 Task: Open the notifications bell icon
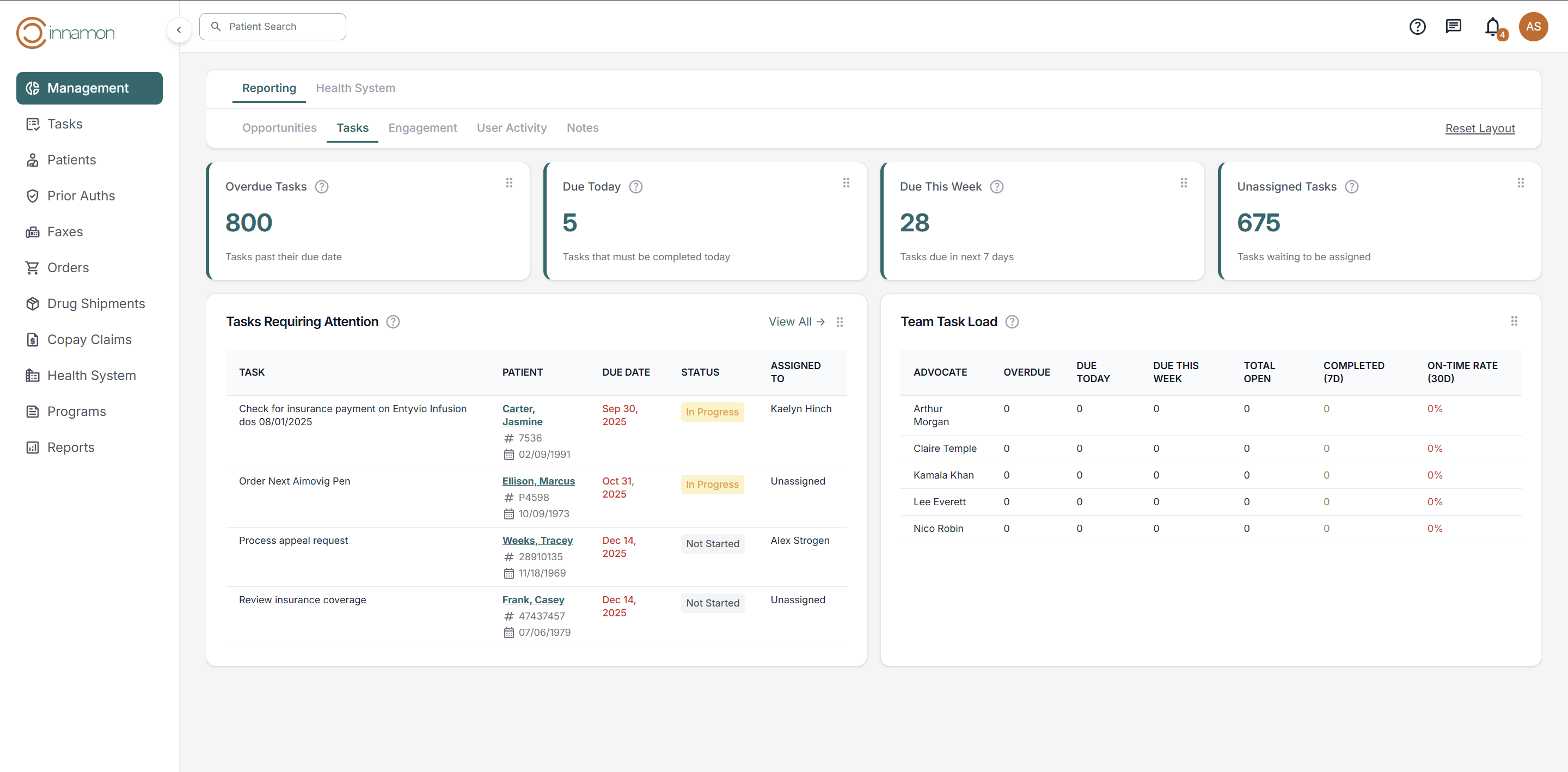coord(1492,27)
